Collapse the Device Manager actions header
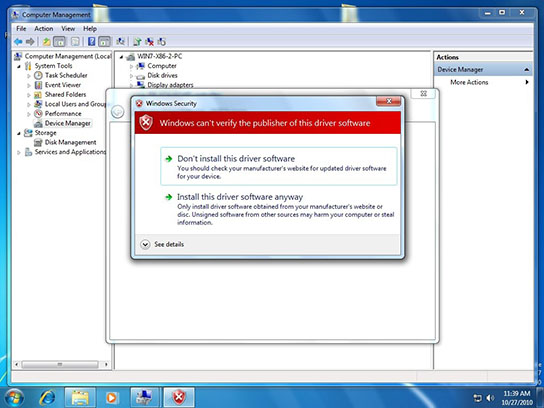The height and width of the screenshot is (408, 544). pos(527,70)
